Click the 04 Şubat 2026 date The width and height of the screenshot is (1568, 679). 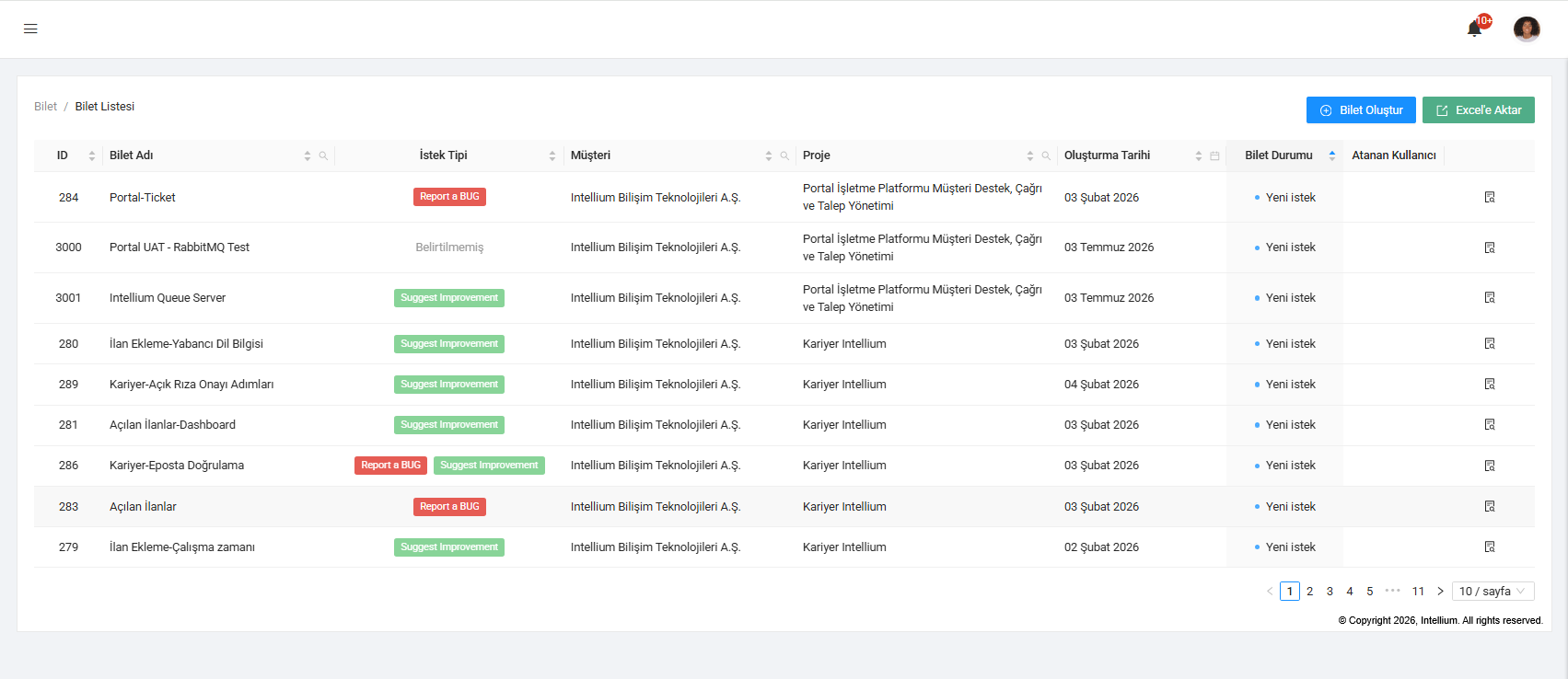1101,385
